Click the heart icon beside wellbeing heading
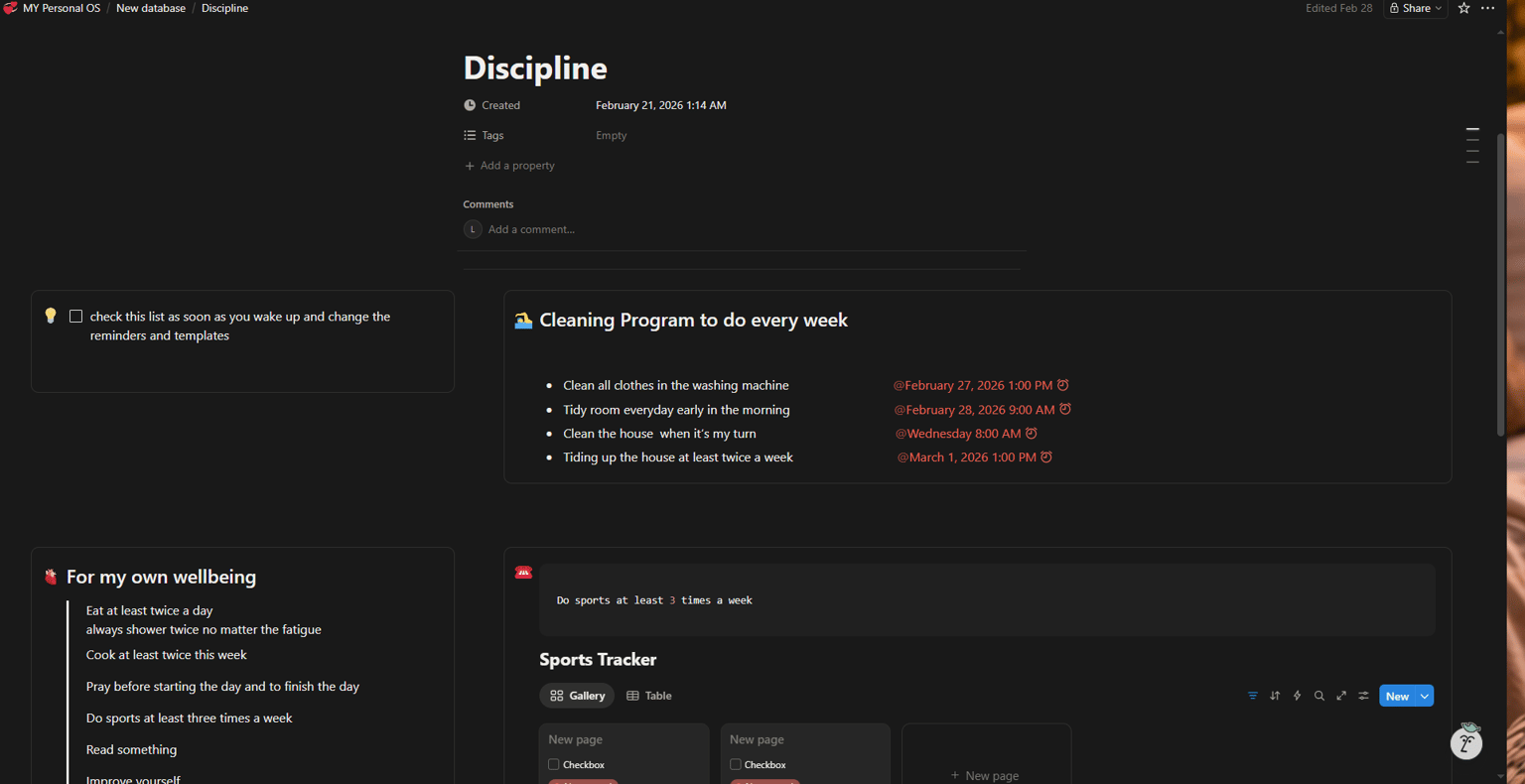The width and height of the screenshot is (1525, 784). tap(51, 577)
